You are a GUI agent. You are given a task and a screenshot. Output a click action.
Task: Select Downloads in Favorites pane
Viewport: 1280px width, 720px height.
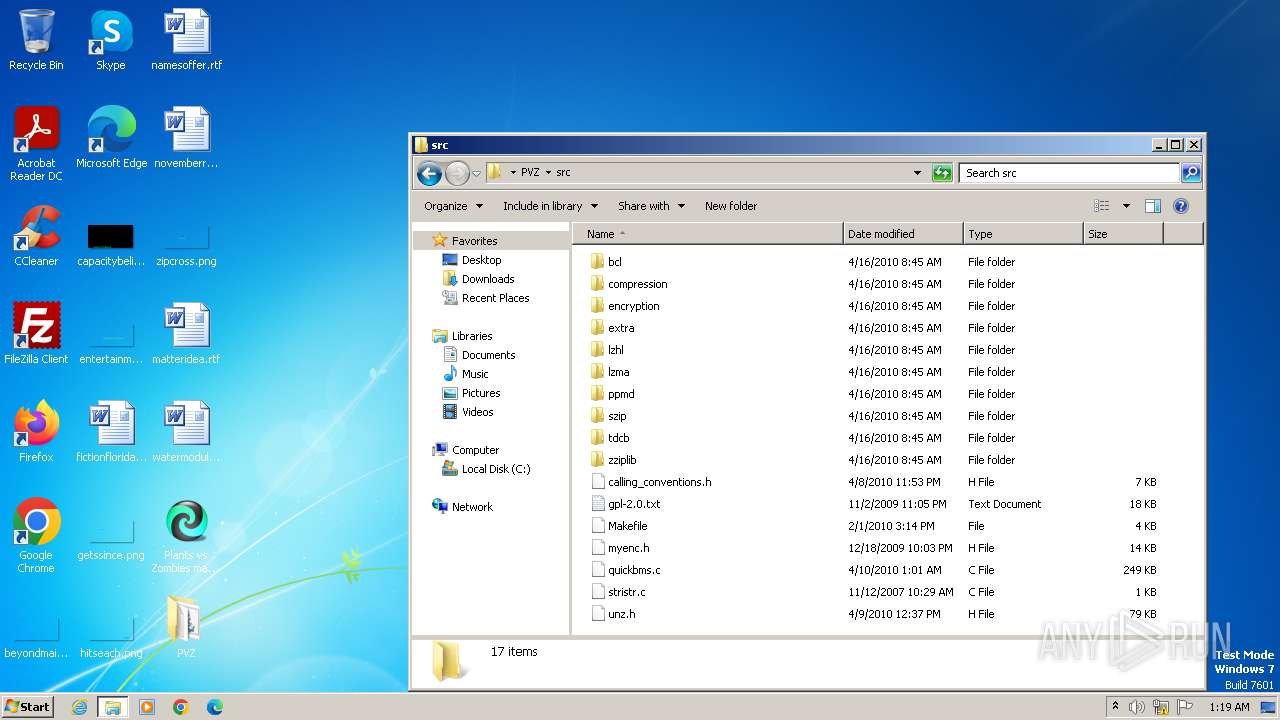coord(488,279)
